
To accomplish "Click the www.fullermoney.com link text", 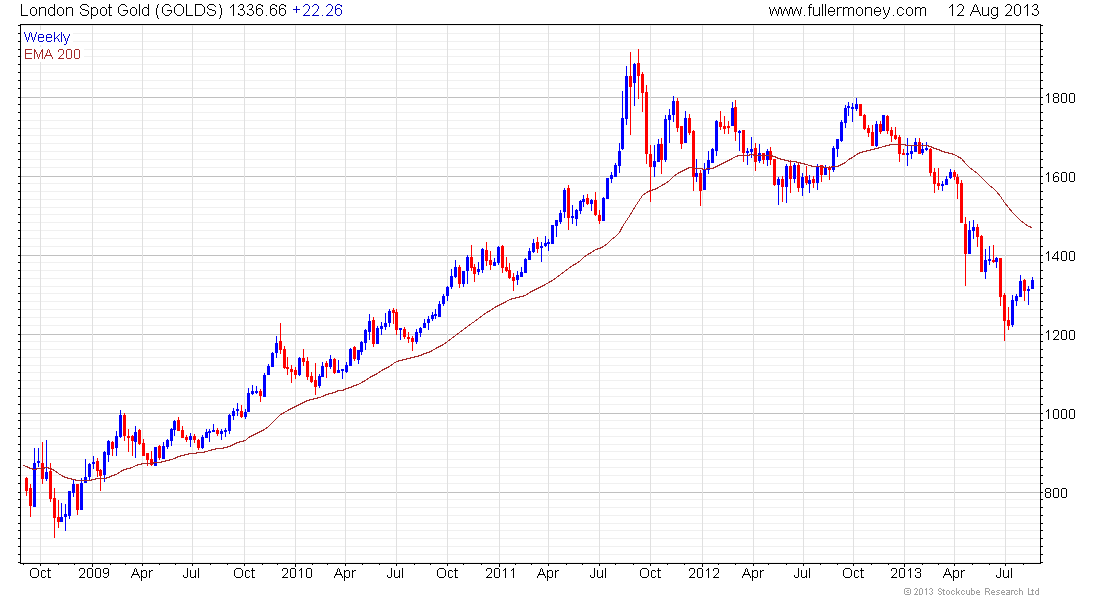I will coord(847,11).
